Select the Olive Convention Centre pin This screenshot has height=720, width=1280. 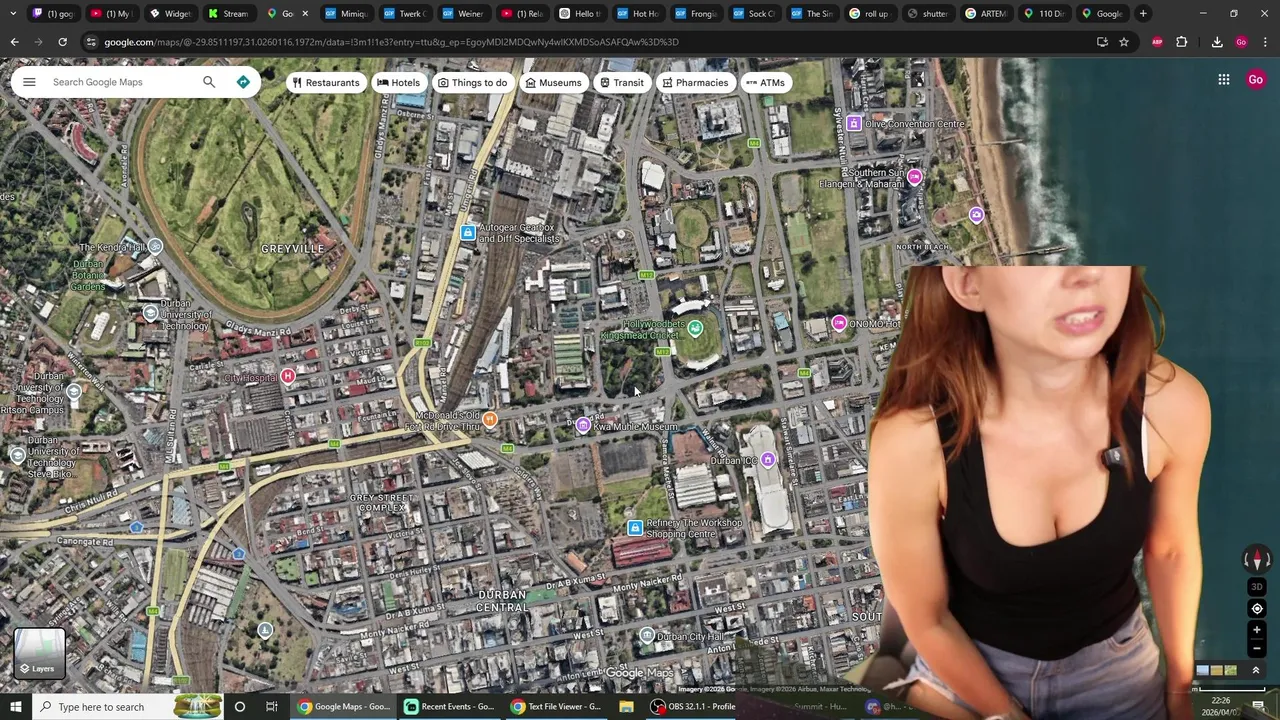coord(853,123)
